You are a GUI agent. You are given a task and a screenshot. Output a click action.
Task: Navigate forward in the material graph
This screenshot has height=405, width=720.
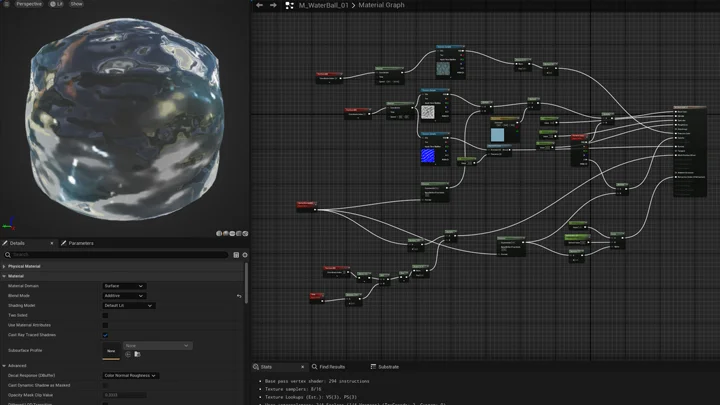coord(273,5)
